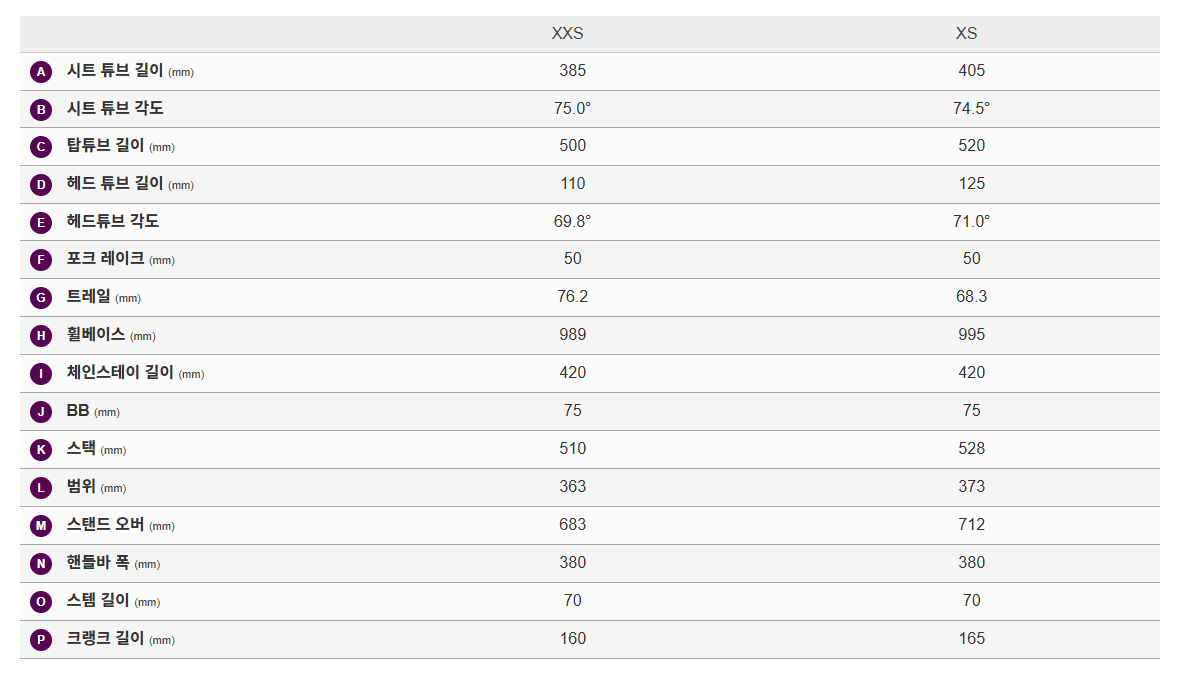
Task: Click the C letter badge
Action: pyautogui.click(x=41, y=147)
